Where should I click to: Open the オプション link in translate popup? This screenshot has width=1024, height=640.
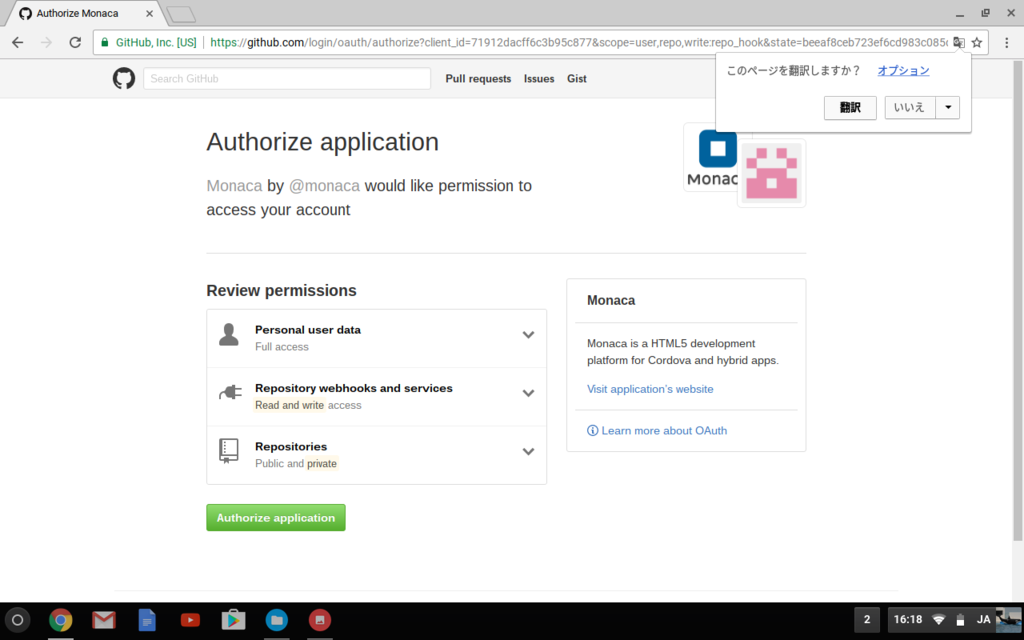click(x=903, y=71)
